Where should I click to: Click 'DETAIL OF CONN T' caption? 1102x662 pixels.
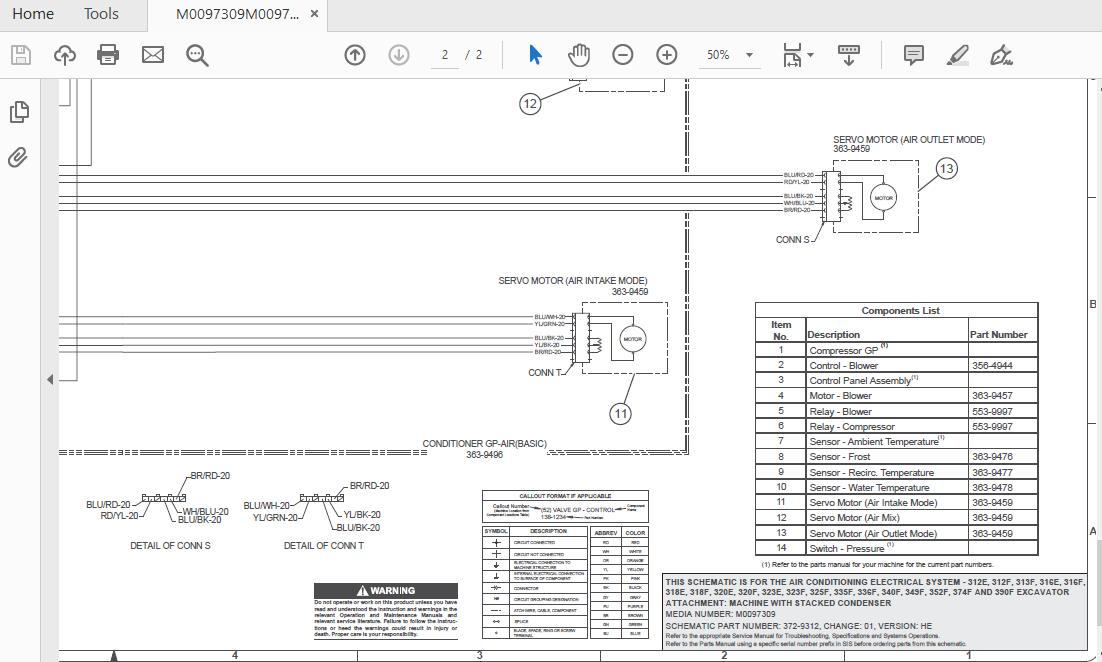(324, 545)
